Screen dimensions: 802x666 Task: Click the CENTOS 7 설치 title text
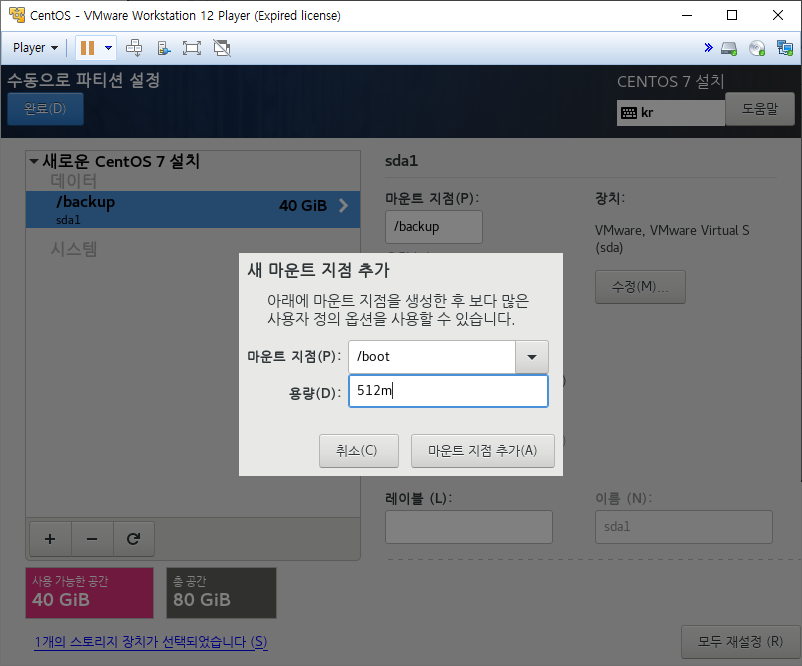671,81
